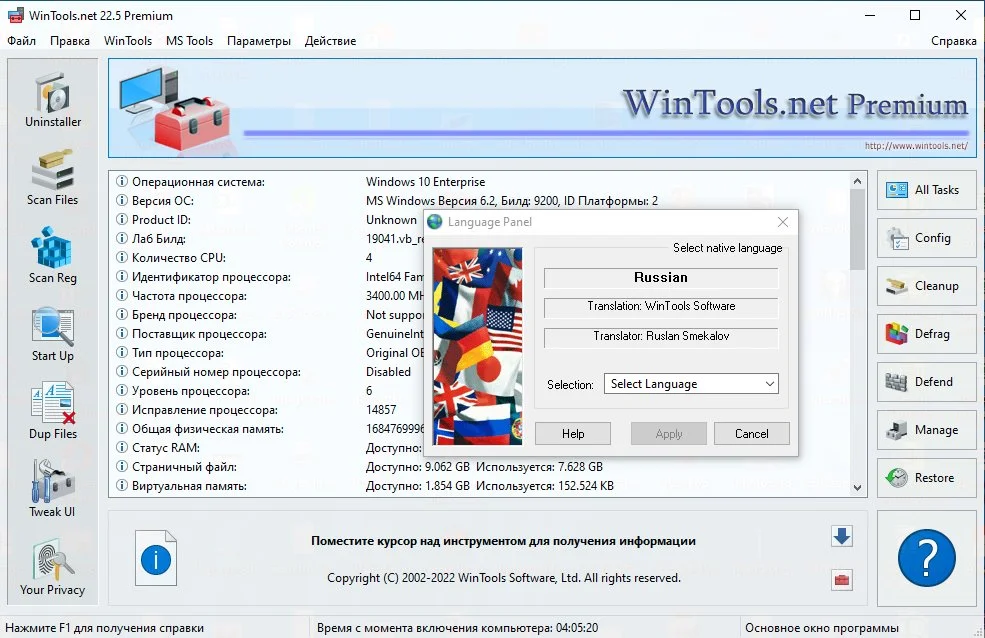Screen dimensions: 985x638
Task: Open the Scan Reg tool
Action: pos(53,256)
